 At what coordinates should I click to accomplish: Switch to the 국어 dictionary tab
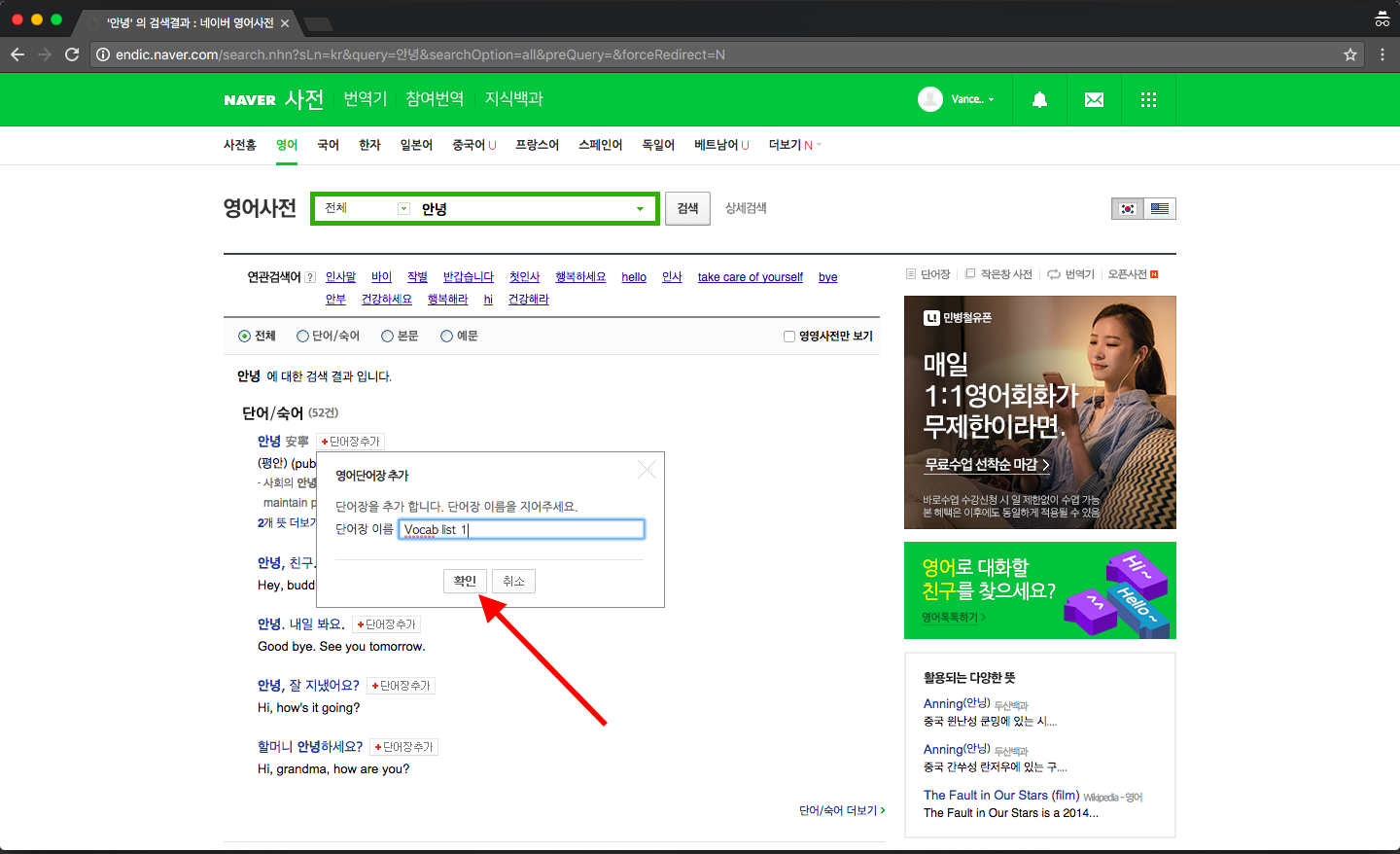tap(328, 145)
